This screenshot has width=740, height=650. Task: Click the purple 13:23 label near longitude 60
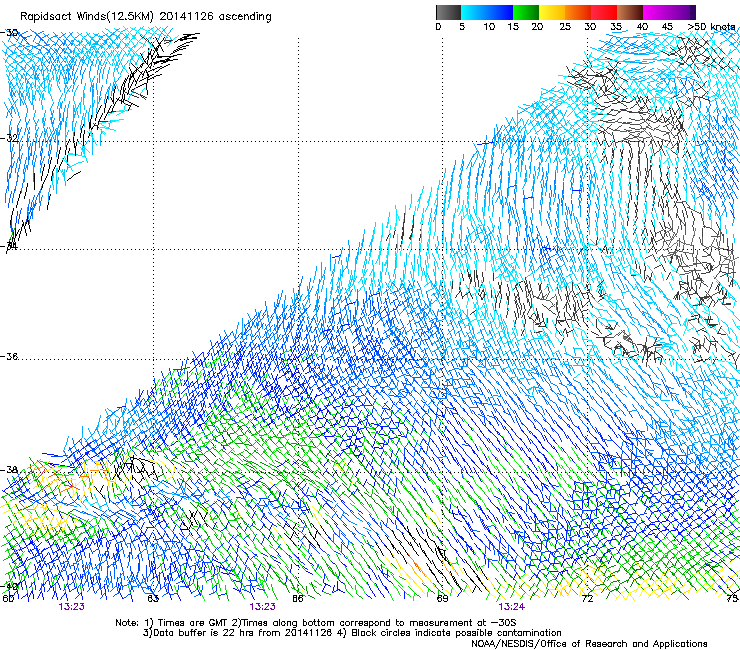coord(71,607)
